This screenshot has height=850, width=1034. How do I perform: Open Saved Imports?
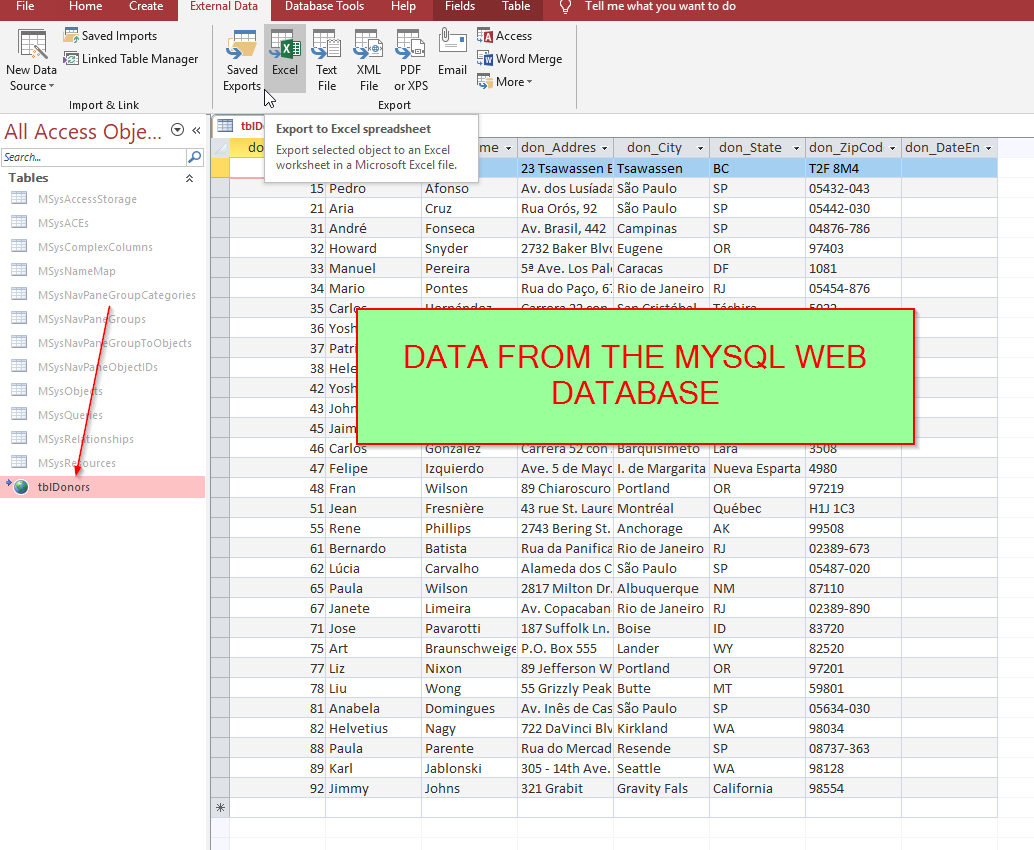(x=111, y=36)
